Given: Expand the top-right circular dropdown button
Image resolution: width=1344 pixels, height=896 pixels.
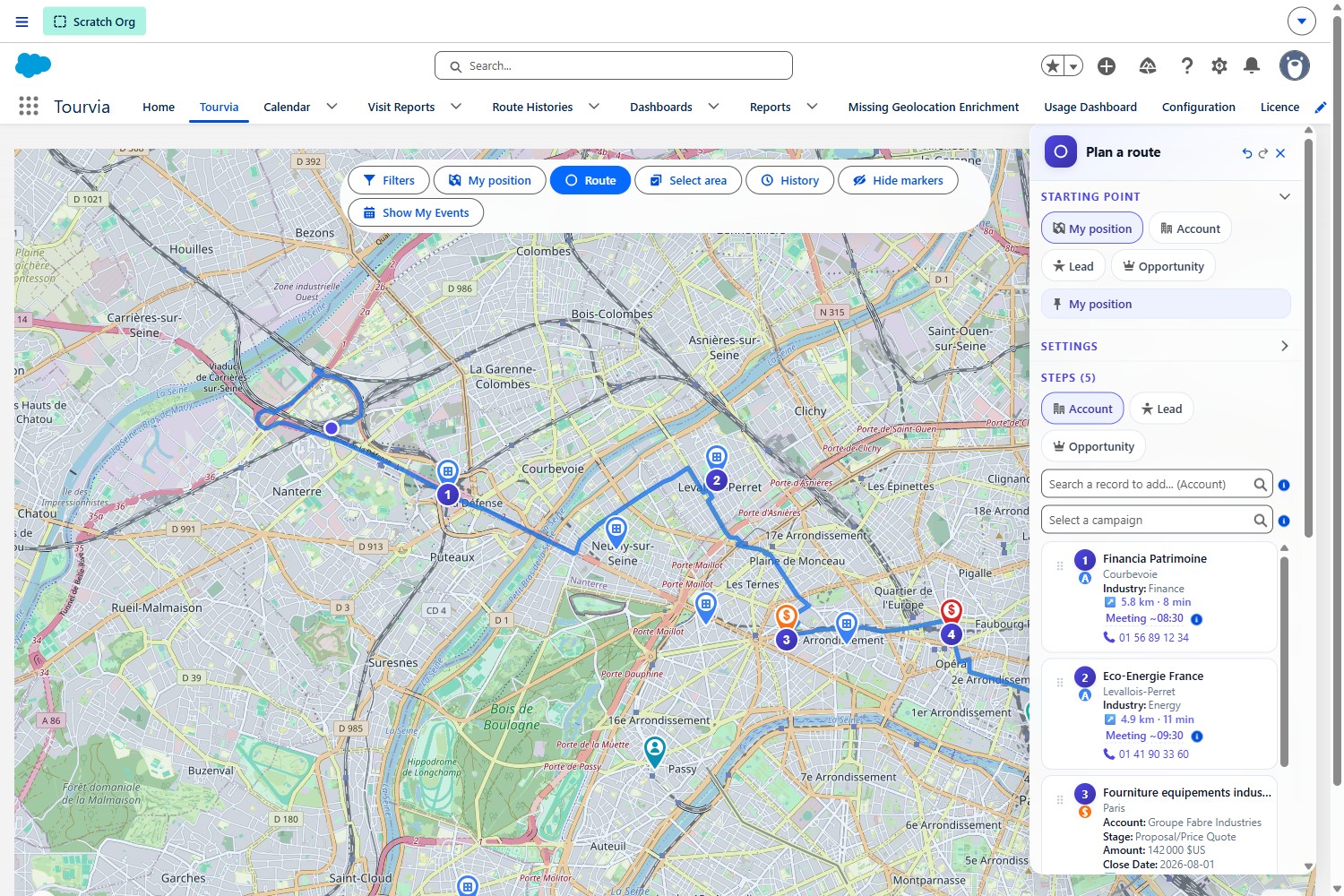Looking at the screenshot, I should [x=1302, y=21].
